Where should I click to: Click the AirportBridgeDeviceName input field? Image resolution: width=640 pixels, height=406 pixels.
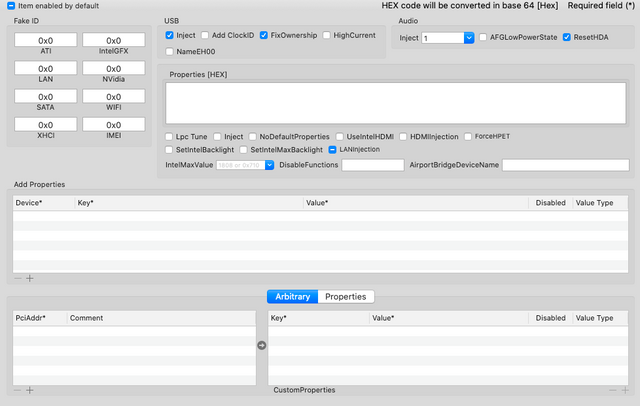(566, 165)
